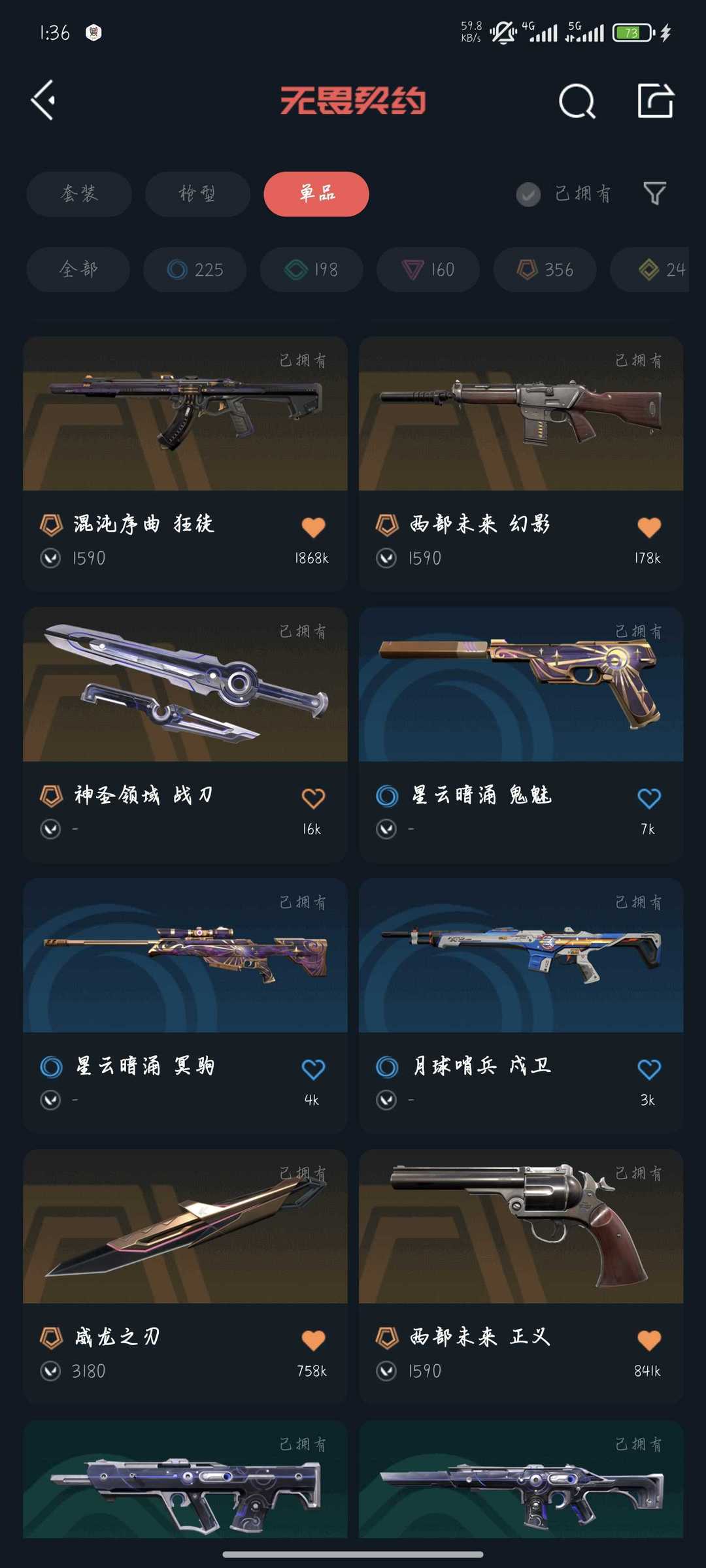Favorite 神圣领域 战刀 with heart icon
This screenshot has width=706, height=1568.
[313, 798]
